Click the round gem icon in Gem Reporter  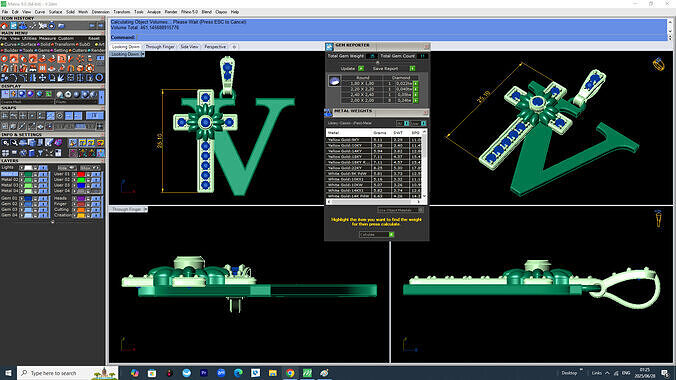(x=334, y=81)
